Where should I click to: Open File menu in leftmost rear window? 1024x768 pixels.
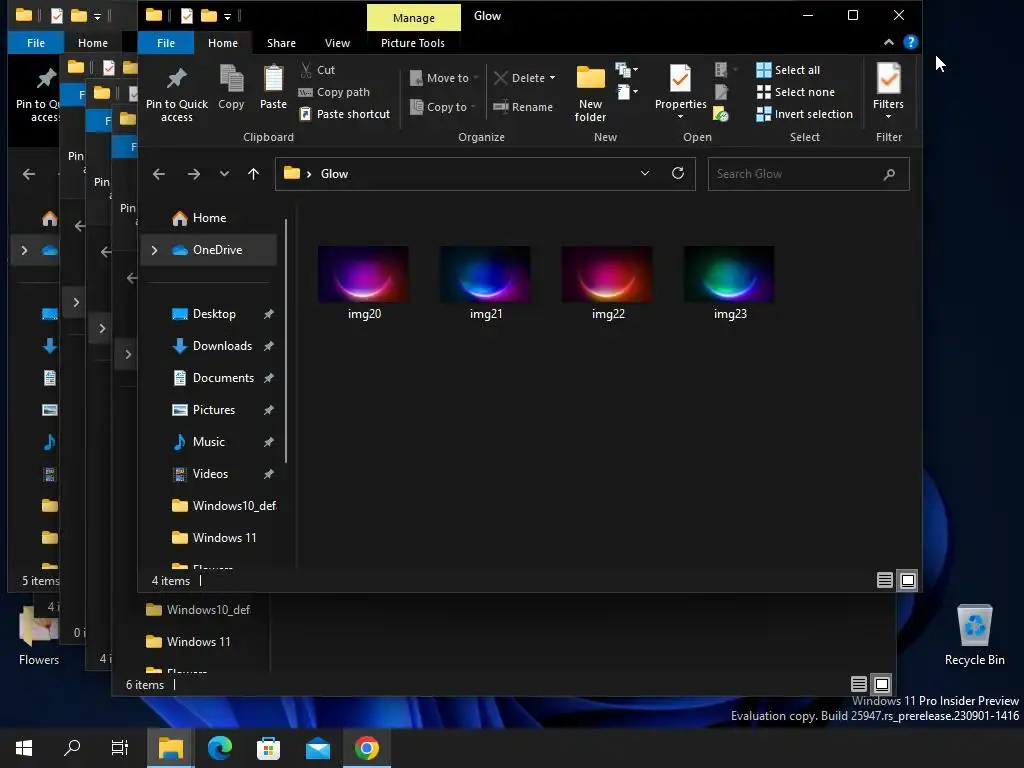point(36,42)
